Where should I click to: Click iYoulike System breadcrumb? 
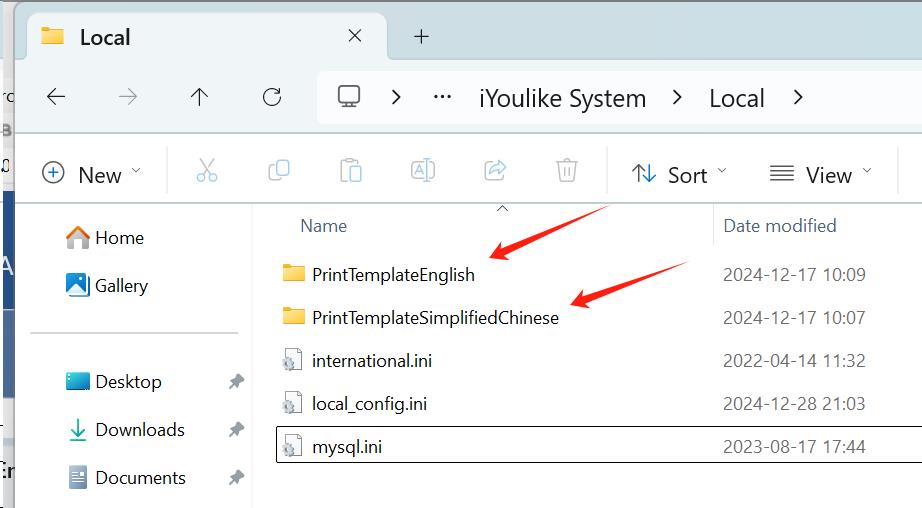563,99
